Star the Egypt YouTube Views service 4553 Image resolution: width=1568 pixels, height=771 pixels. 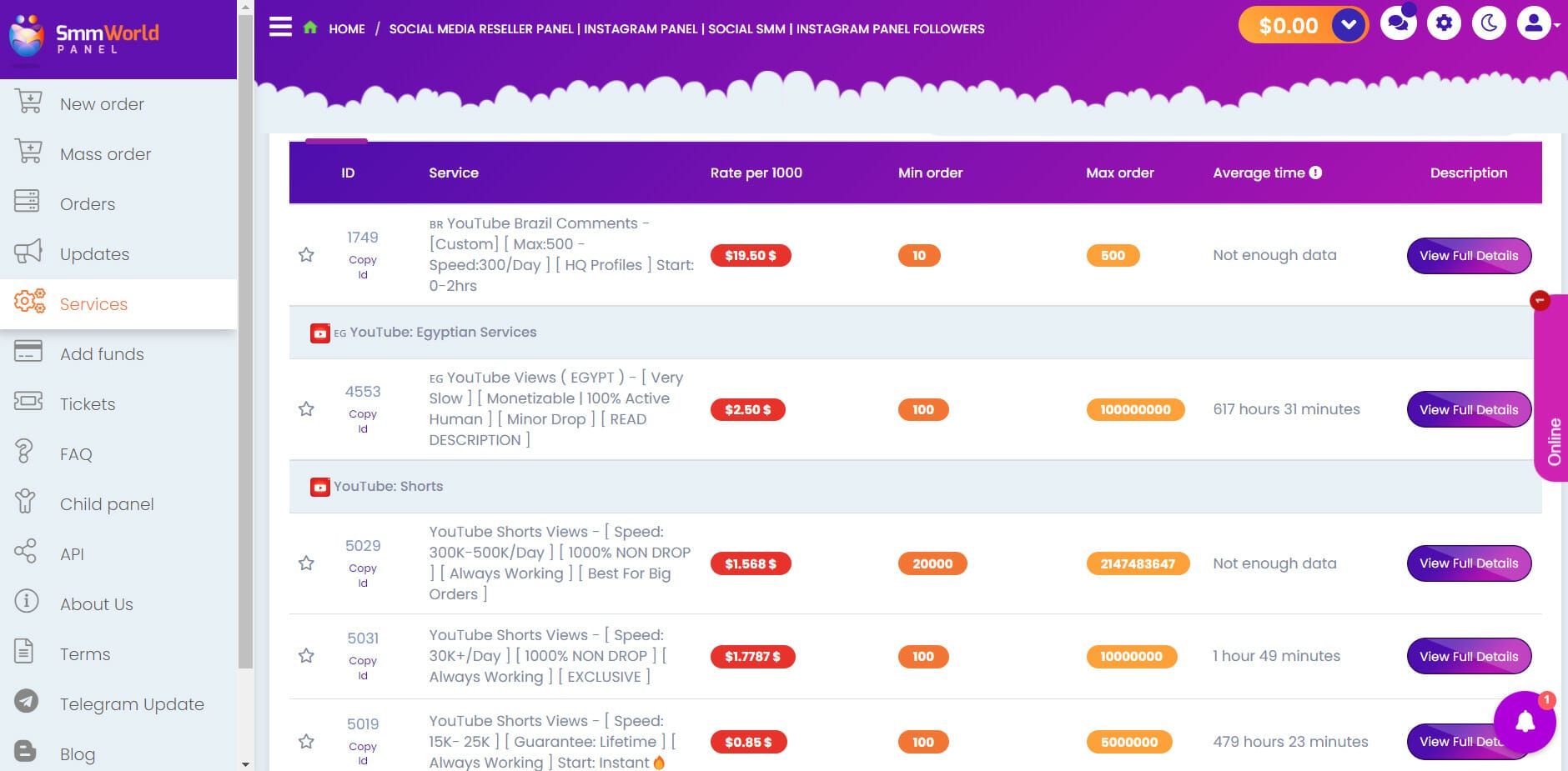click(x=306, y=409)
